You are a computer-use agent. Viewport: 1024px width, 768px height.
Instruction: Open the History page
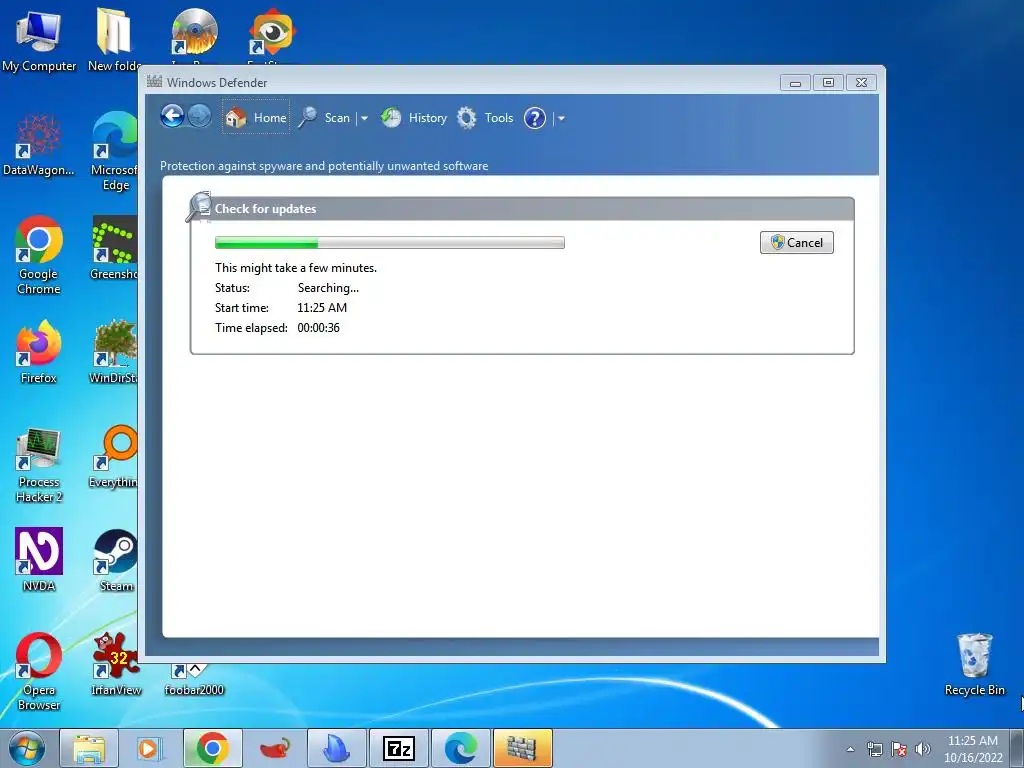click(x=414, y=118)
